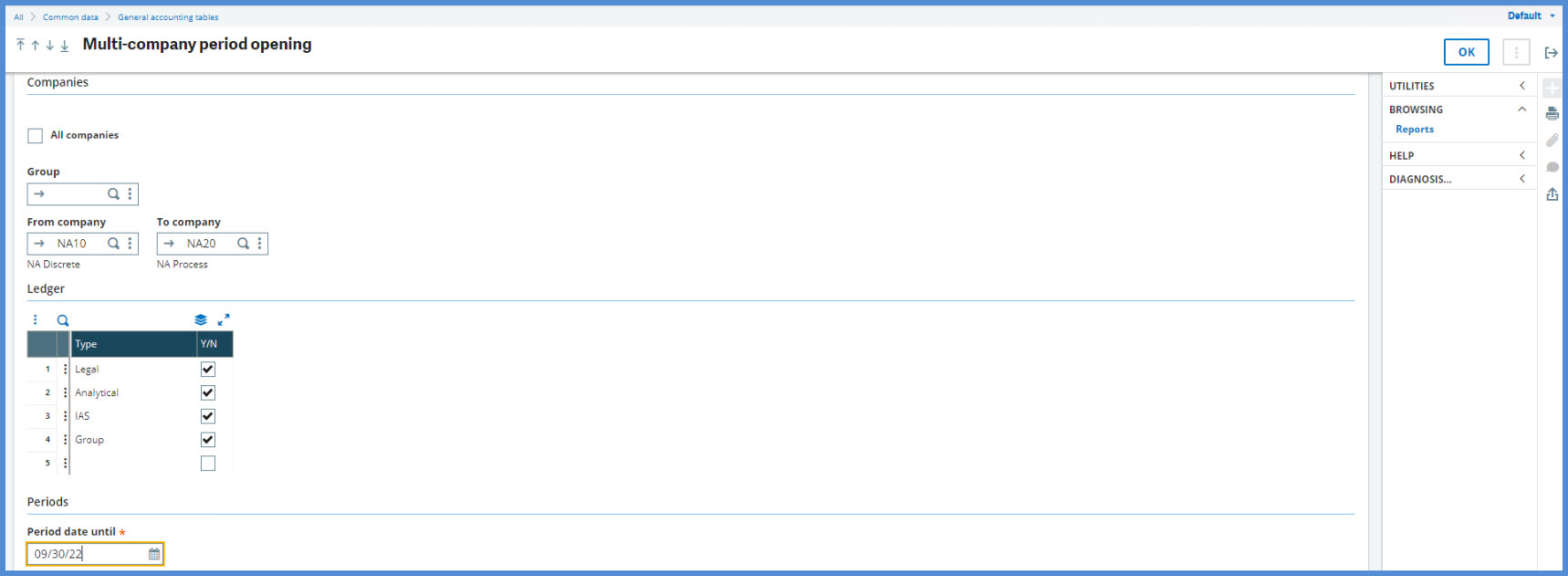Open the calendar picker for Period date

click(154, 554)
